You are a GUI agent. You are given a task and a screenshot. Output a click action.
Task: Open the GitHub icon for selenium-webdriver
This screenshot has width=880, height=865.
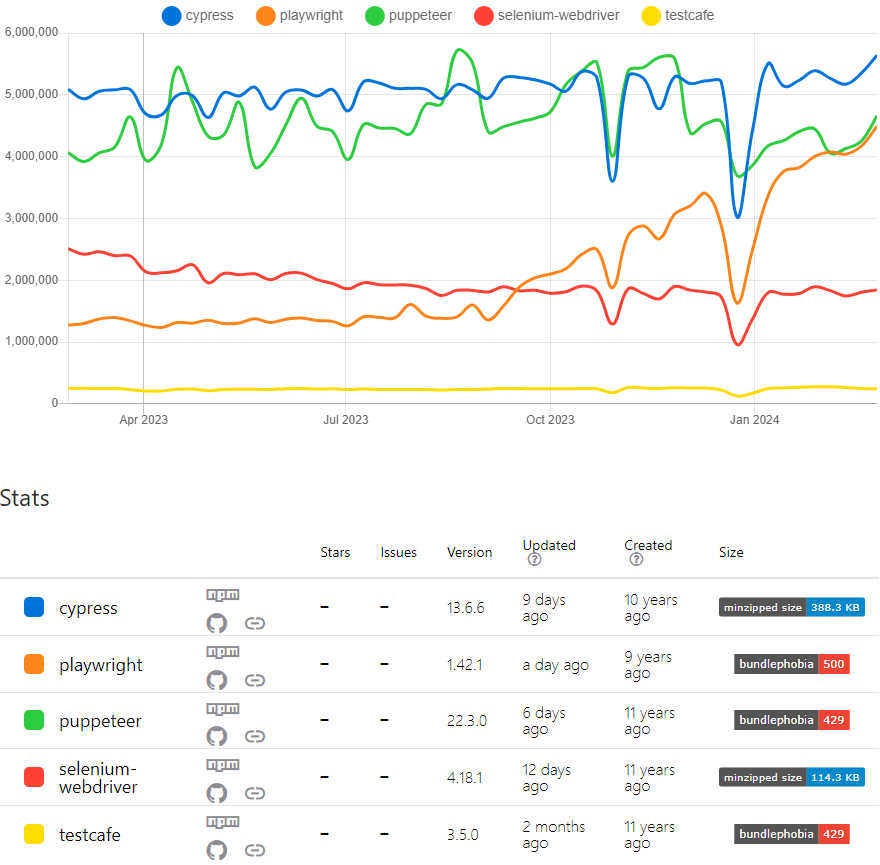click(217, 793)
